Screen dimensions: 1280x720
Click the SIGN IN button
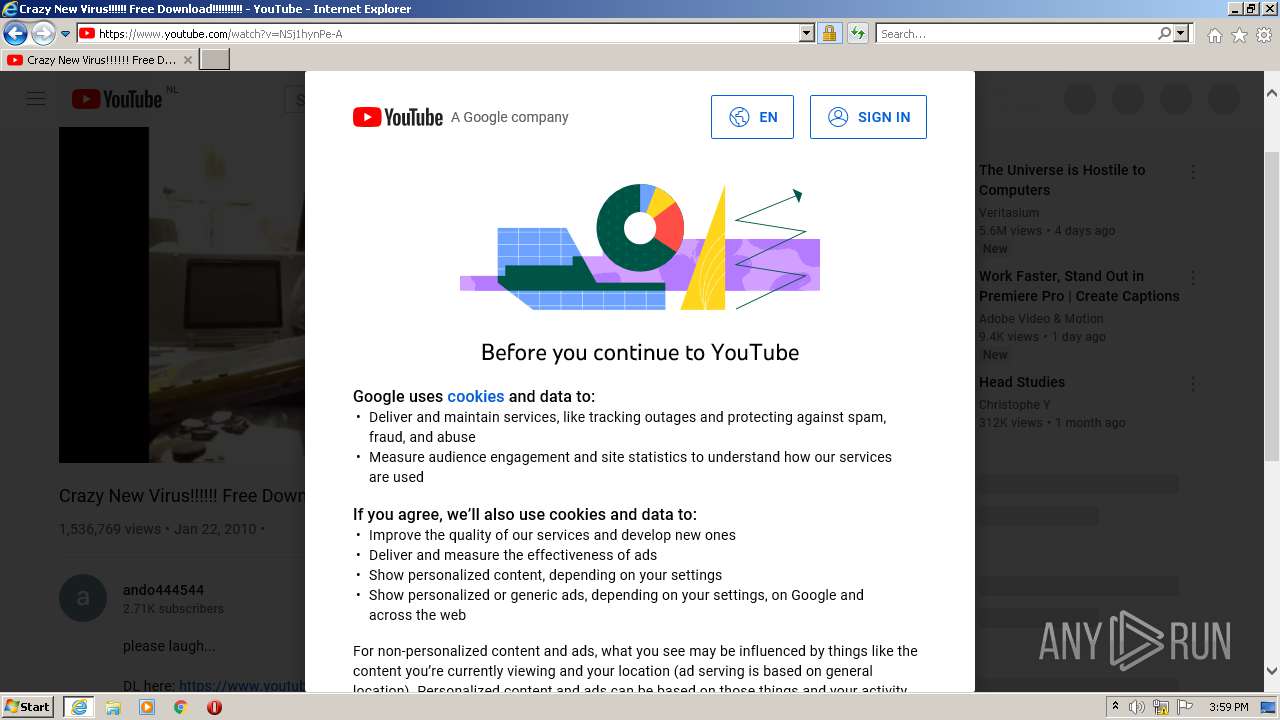[868, 117]
